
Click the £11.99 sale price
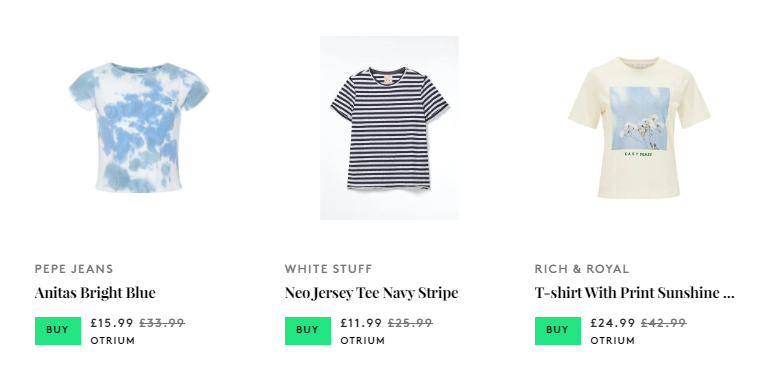click(x=362, y=323)
